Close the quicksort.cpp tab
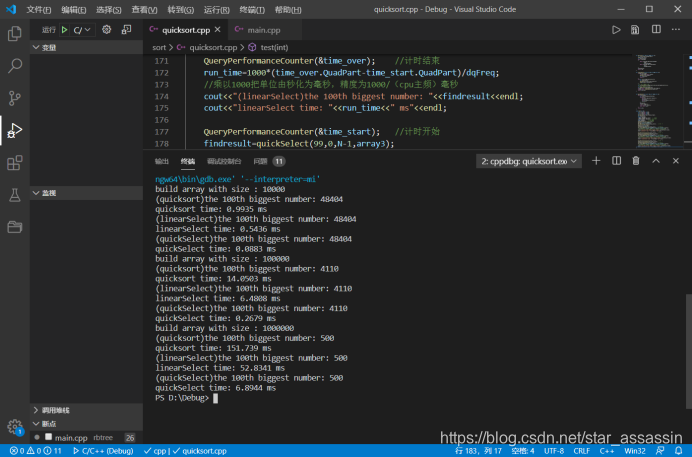This screenshot has width=692, height=457. pyautogui.click(x=218, y=30)
